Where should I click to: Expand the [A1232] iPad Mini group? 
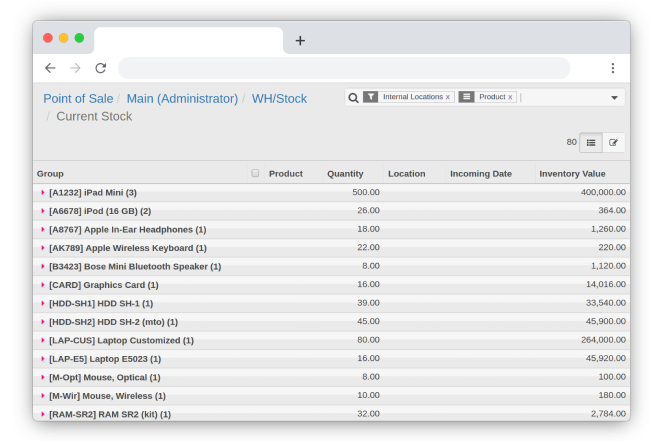[x=43, y=192]
